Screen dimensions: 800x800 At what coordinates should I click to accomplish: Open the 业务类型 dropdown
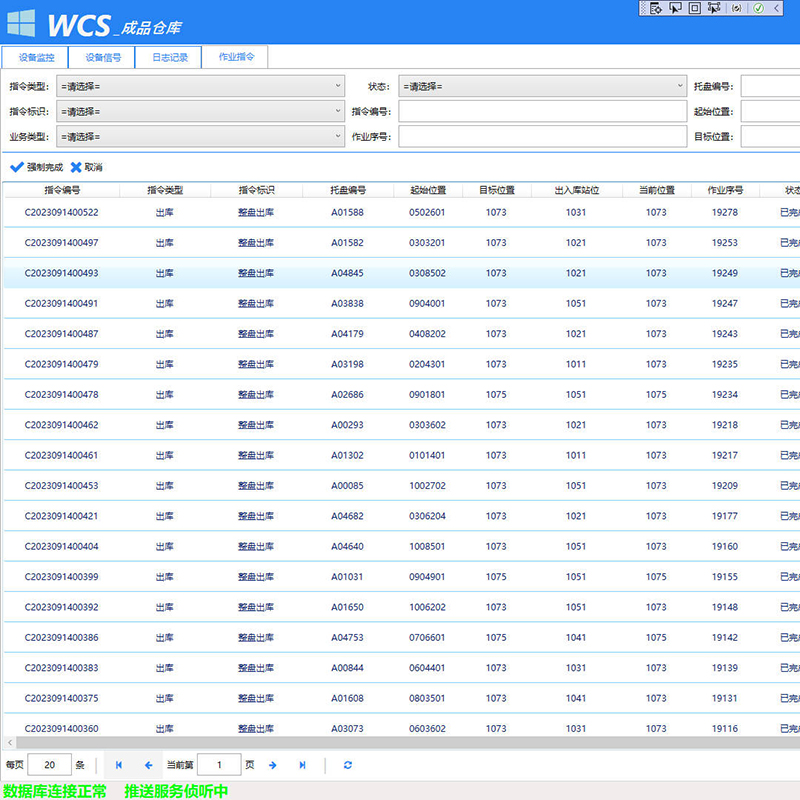point(200,136)
